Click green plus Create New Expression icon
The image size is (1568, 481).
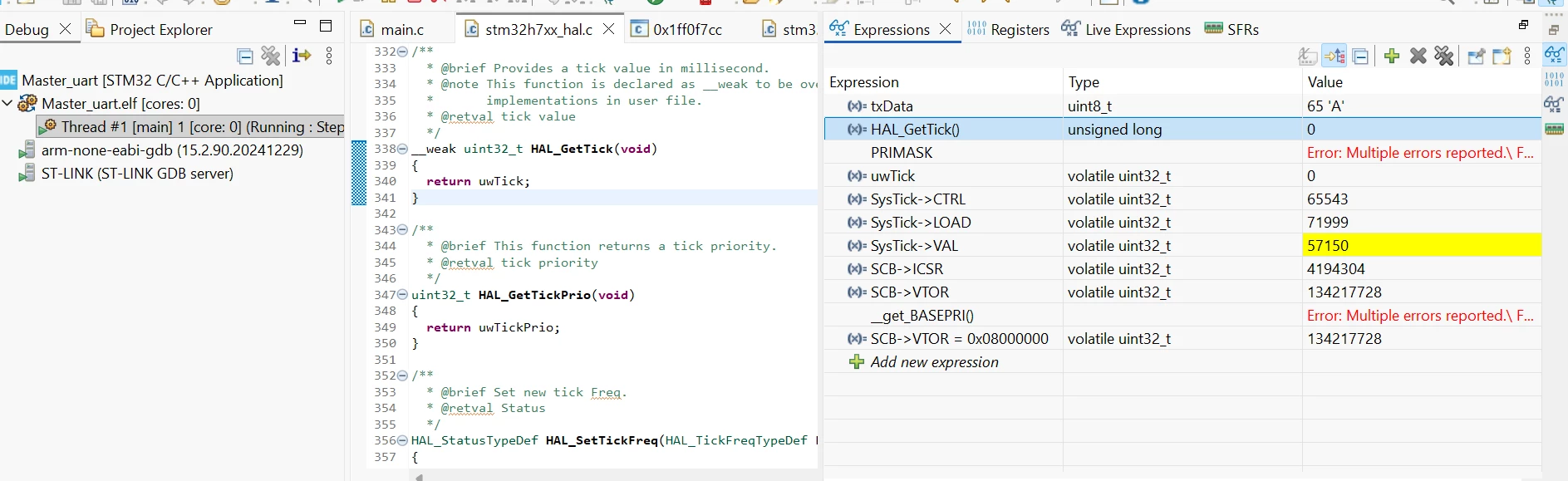click(x=1392, y=56)
